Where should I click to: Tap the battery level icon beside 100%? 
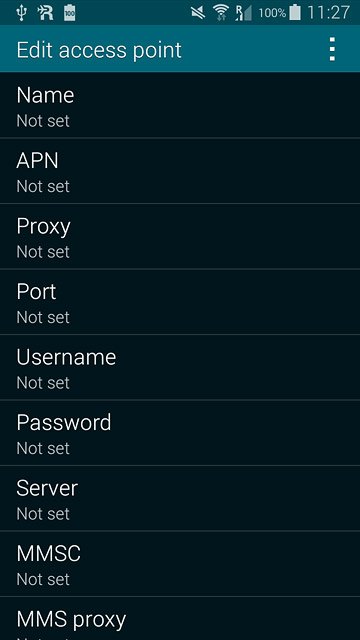(x=295, y=13)
